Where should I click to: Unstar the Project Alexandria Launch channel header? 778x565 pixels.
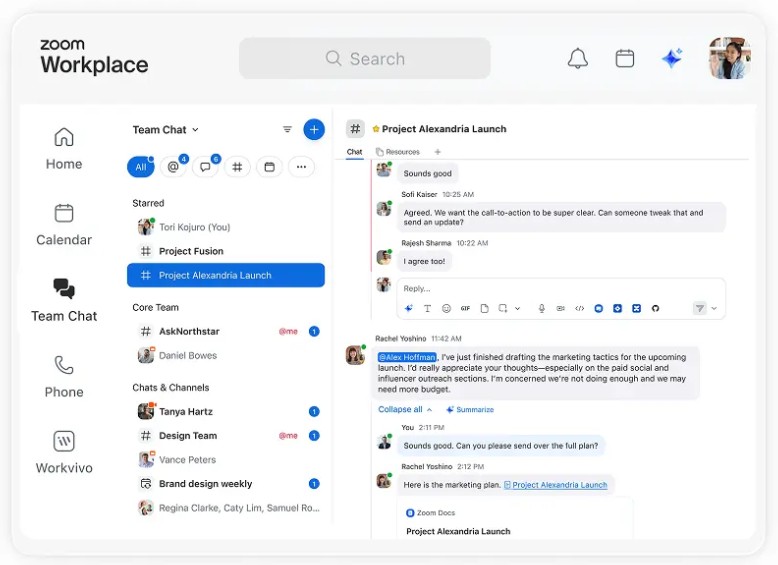376,129
